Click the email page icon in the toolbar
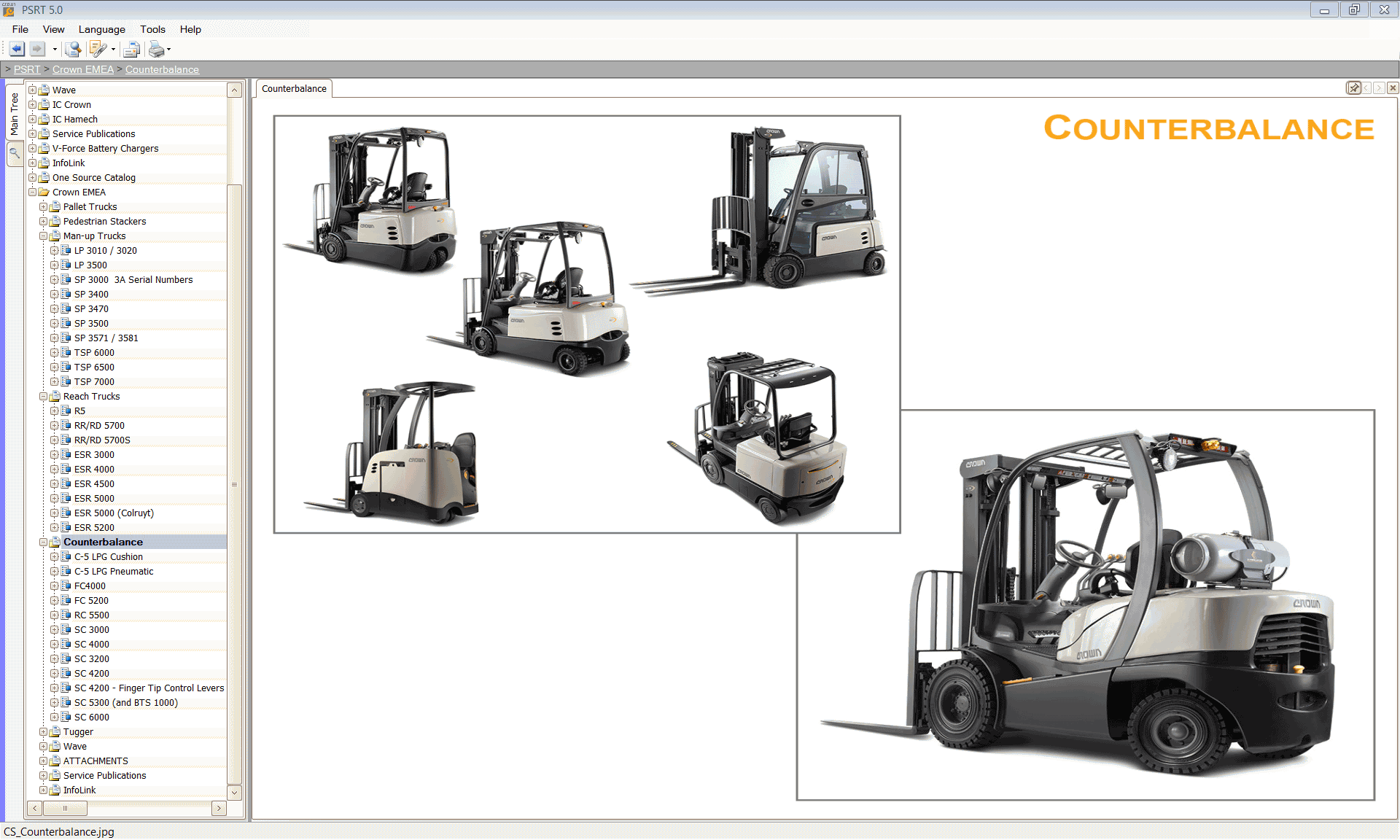Image resolution: width=1400 pixels, height=840 pixels. pyautogui.click(x=131, y=49)
